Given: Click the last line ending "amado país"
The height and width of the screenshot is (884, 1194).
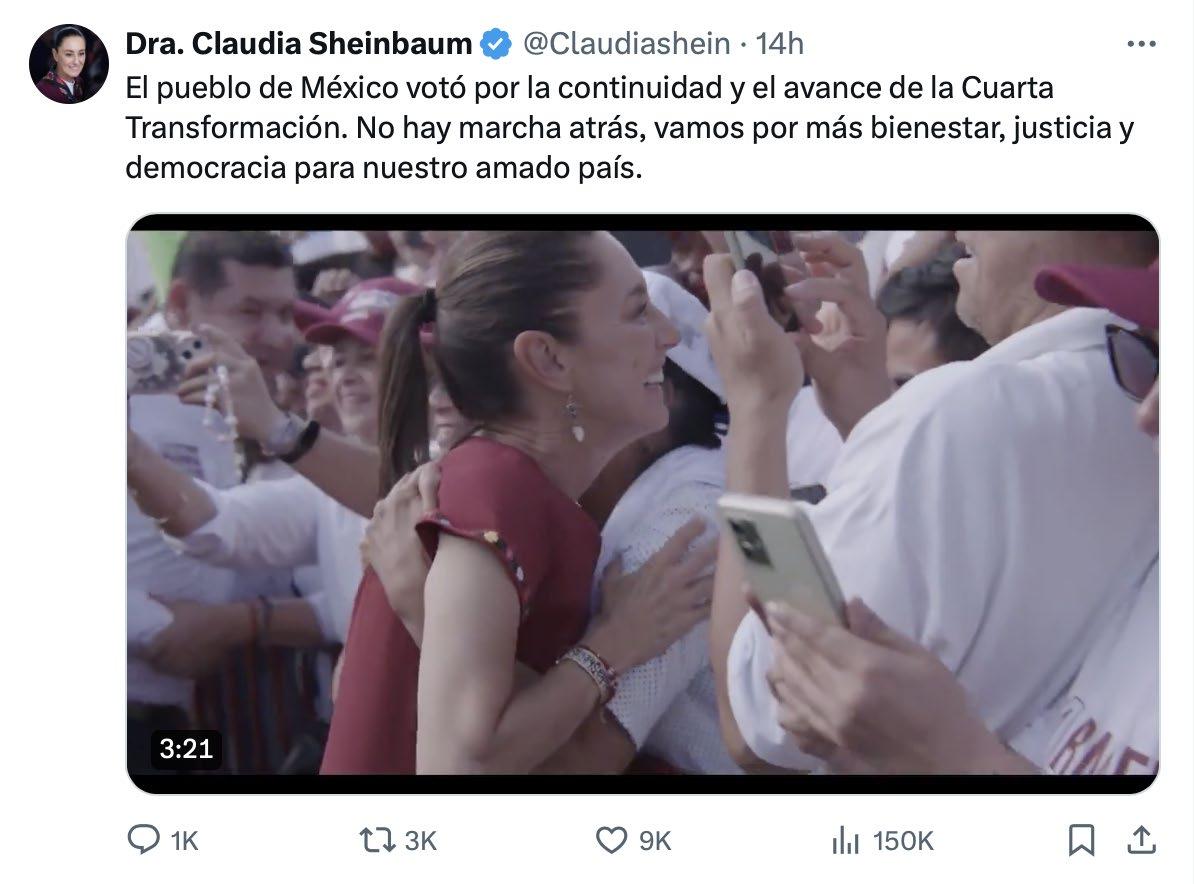Looking at the screenshot, I should click(384, 168).
